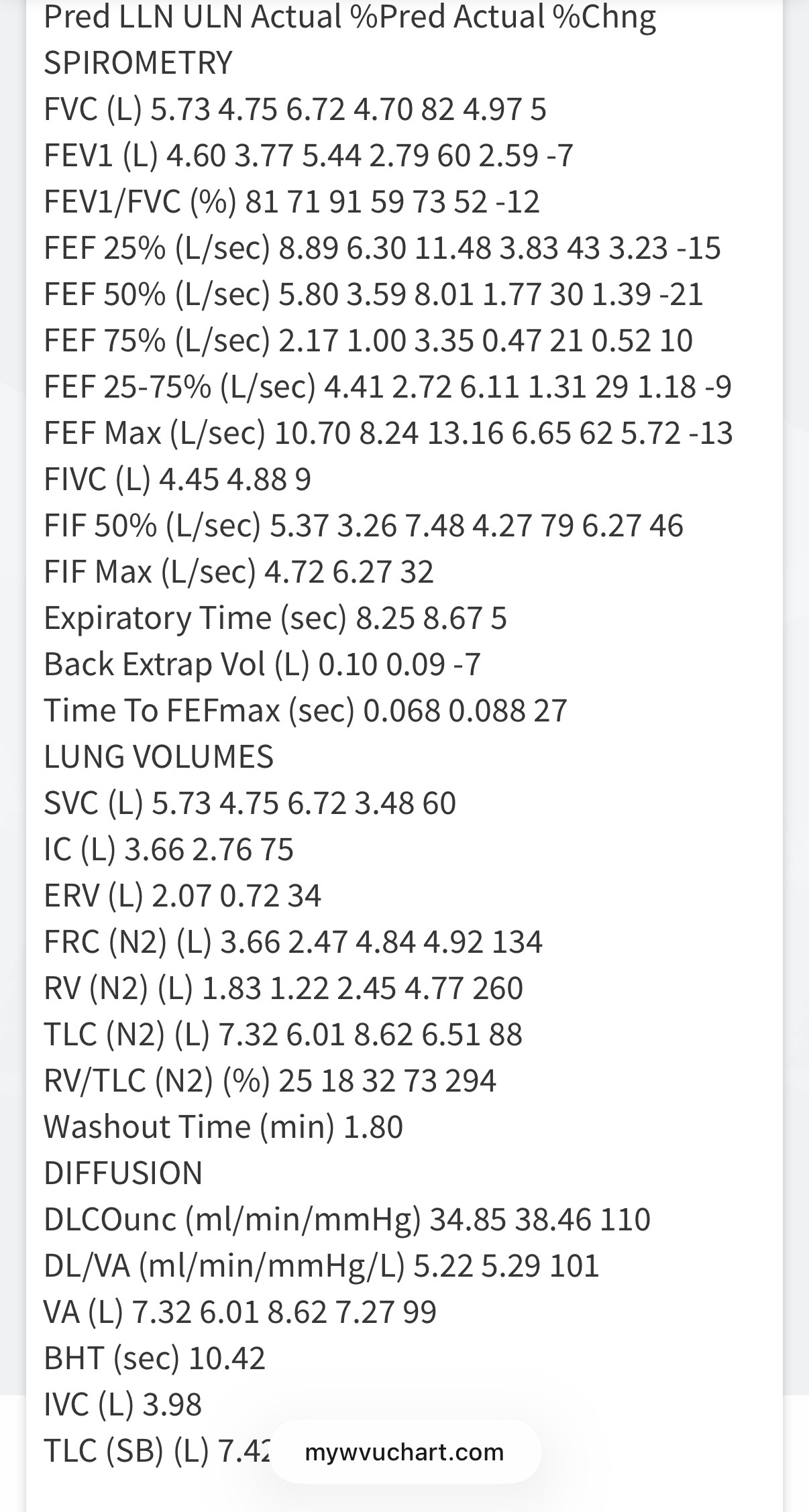The width and height of the screenshot is (809, 1512).
Task: Select the SVC (L) row
Action: [x=250, y=803]
